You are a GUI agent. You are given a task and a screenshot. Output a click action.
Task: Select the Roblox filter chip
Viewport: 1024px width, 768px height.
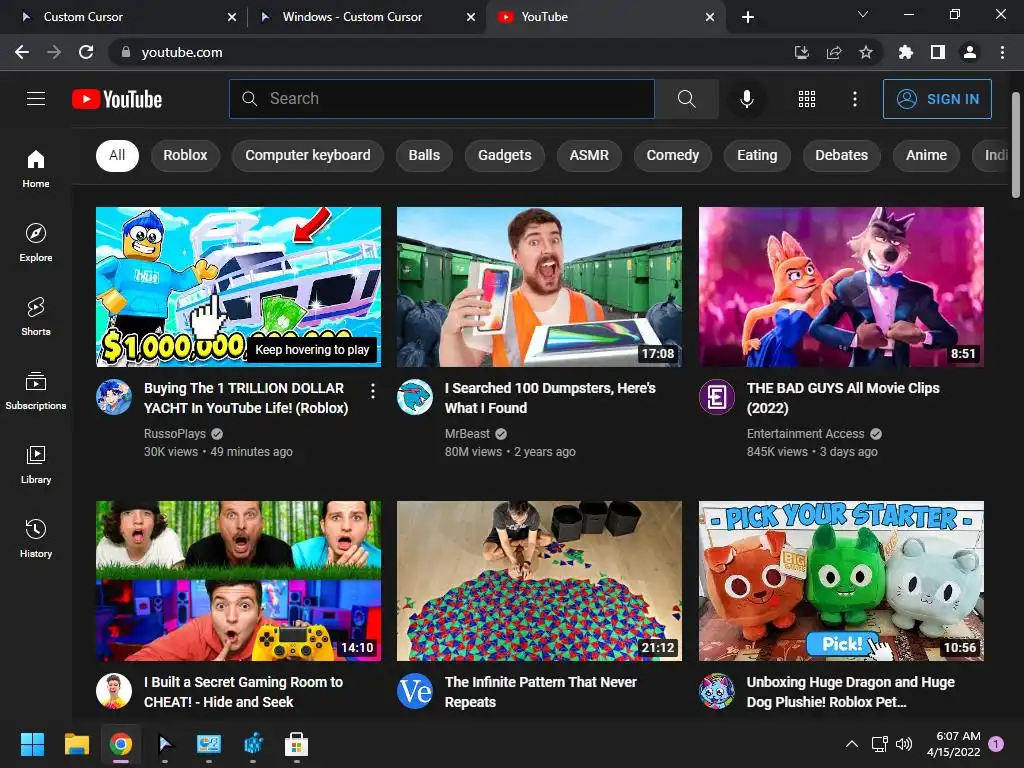click(185, 155)
